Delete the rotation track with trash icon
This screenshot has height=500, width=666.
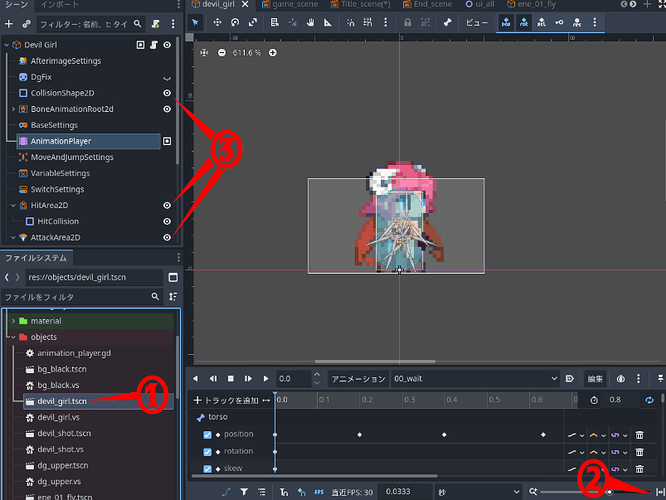(x=639, y=452)
